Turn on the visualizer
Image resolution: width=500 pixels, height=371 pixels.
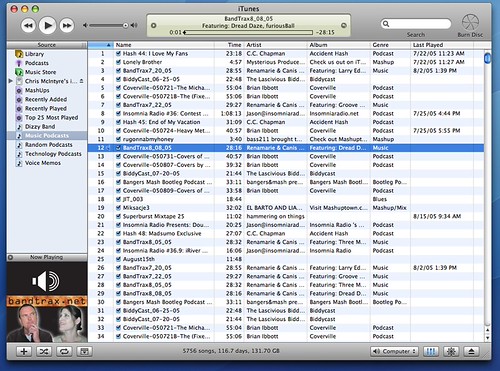tap(451, 351)
